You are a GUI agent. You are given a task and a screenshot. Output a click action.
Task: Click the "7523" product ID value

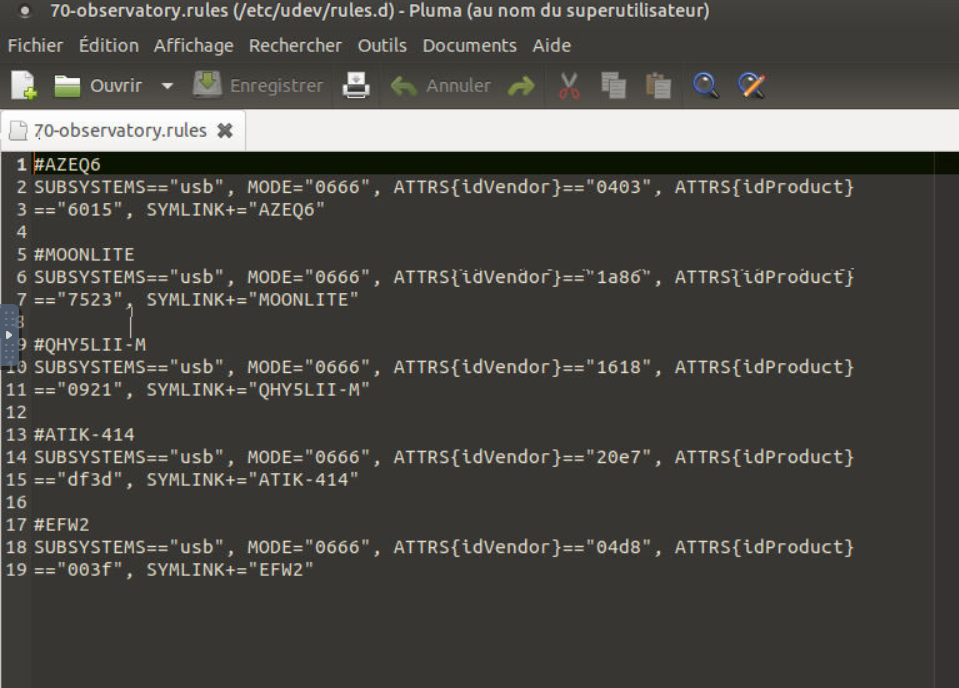90,299
